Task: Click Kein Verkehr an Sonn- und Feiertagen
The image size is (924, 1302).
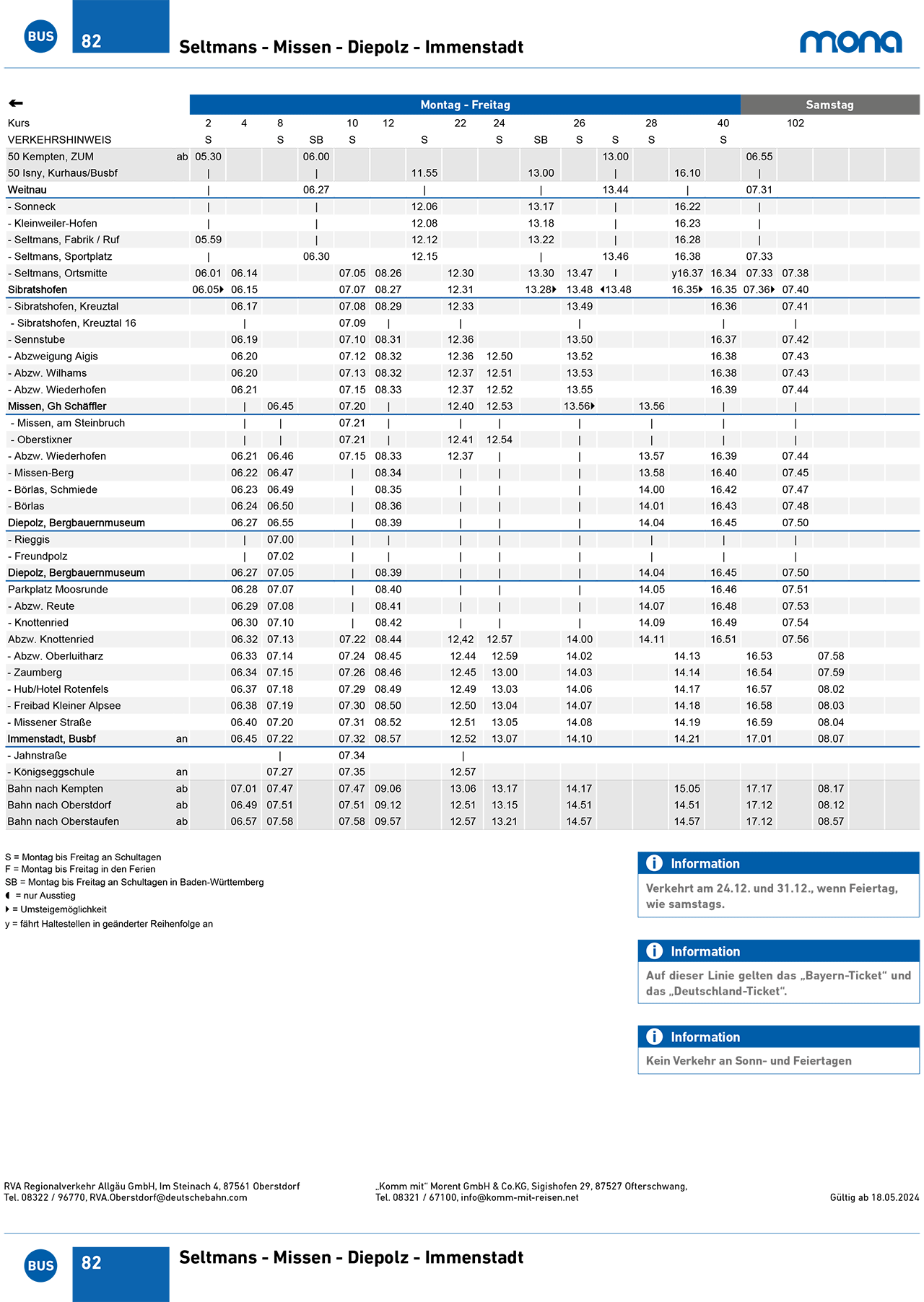Action: pos(749,1061)
